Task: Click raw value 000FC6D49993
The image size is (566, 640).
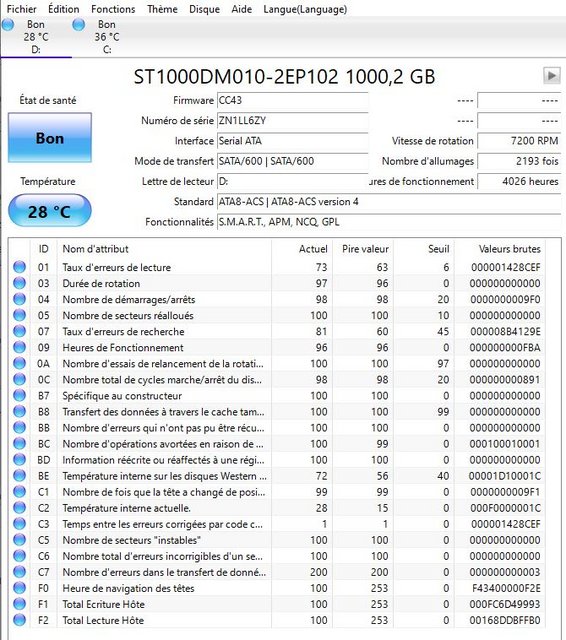Action: pos(505,604)
